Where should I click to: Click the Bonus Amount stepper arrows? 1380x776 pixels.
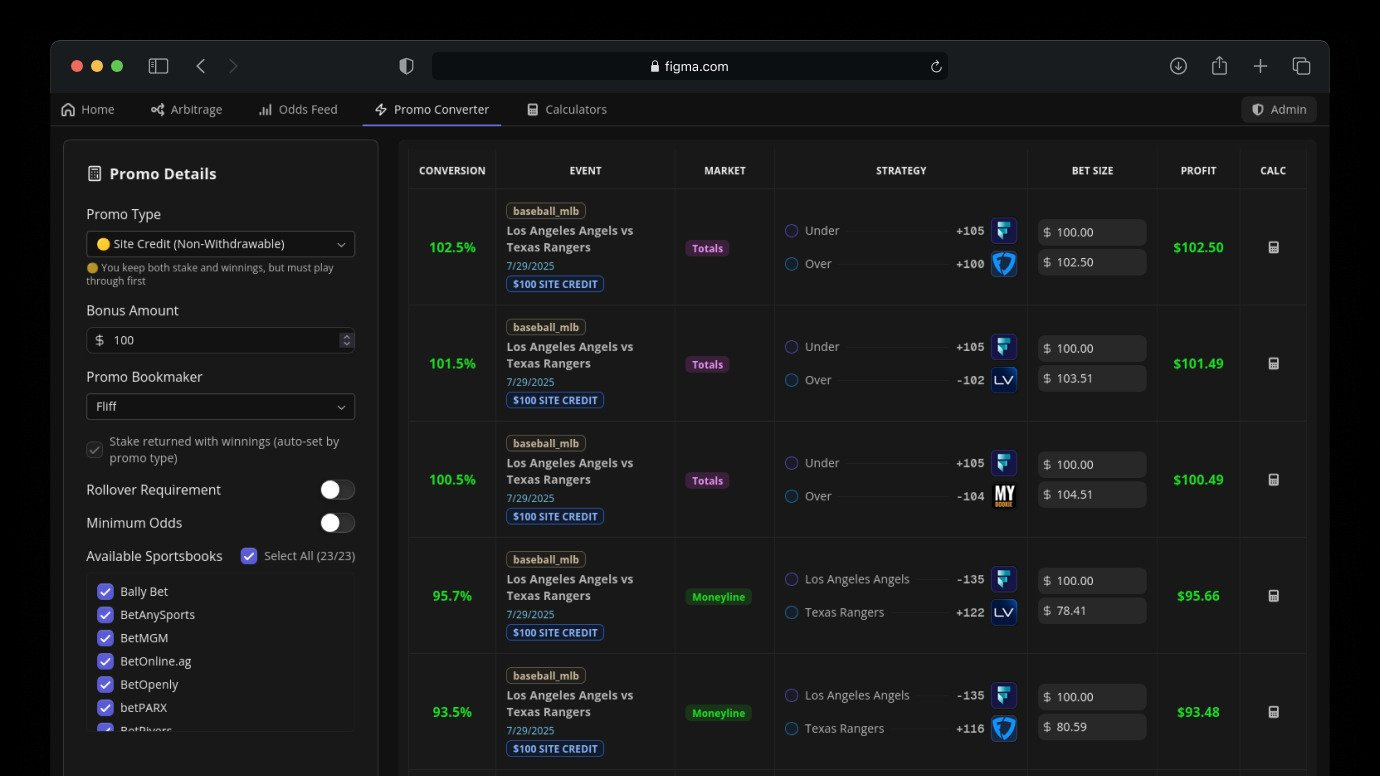click(346, 340)
